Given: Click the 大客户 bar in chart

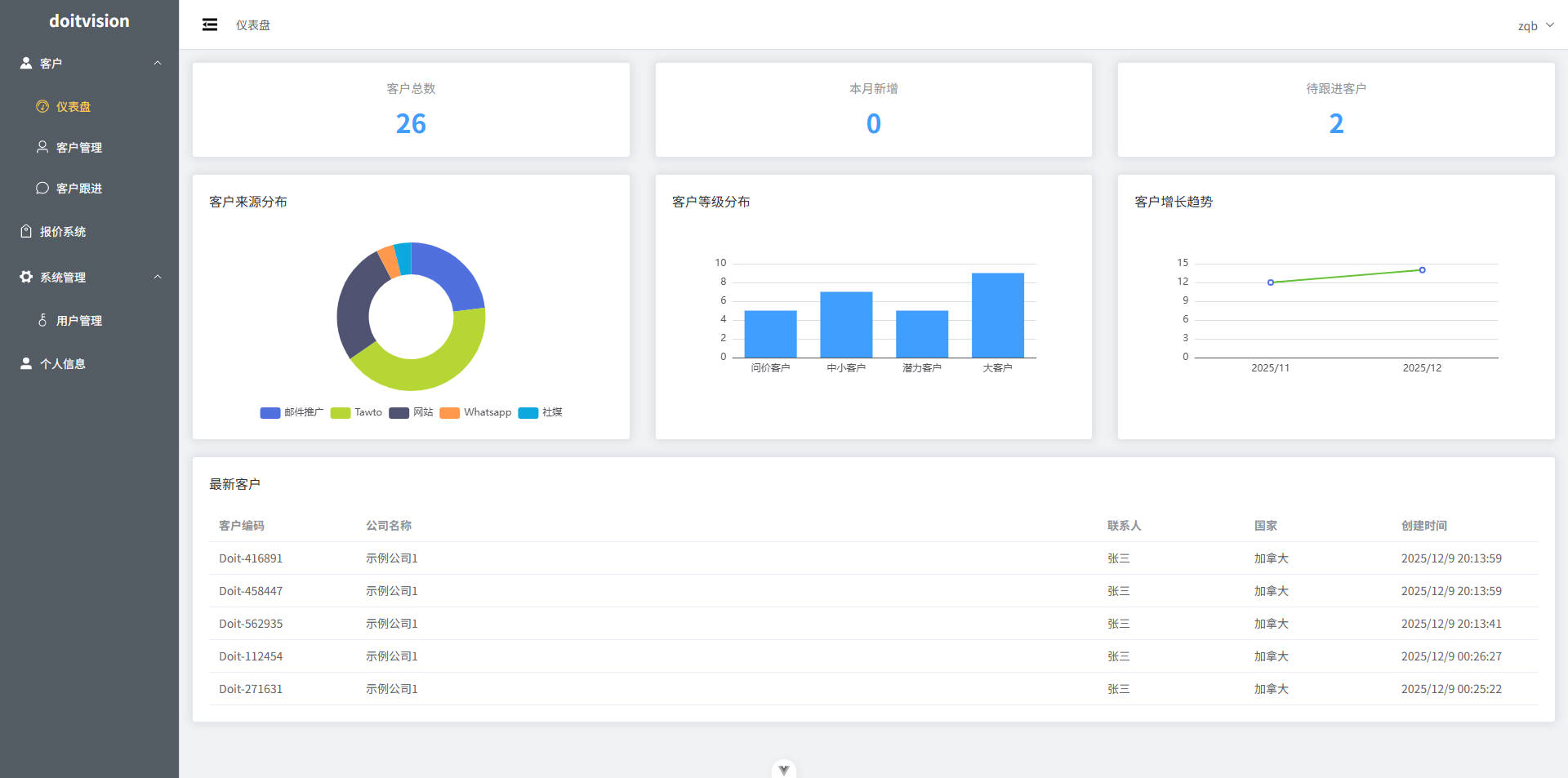Looking at the screenshot, I should [x=997, y=315].
